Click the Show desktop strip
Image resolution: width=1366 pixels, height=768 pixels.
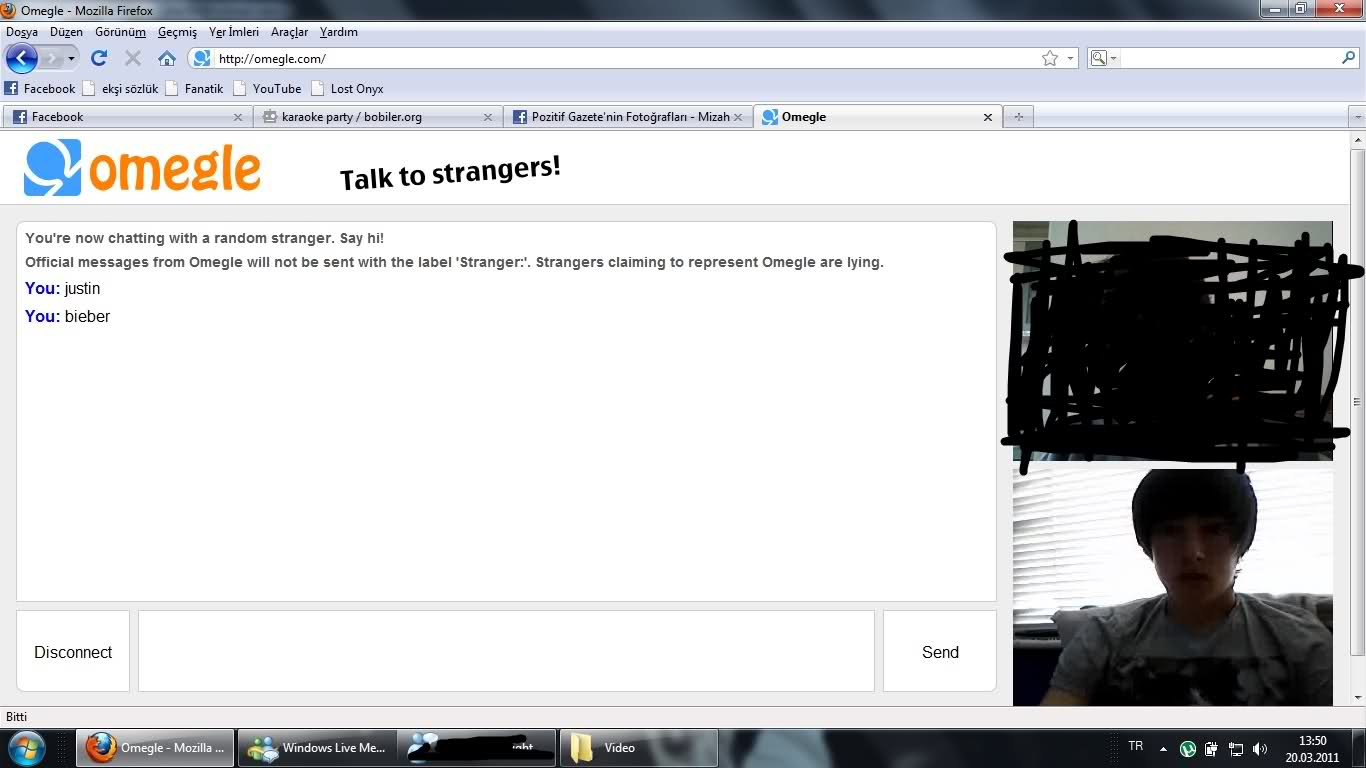pyautogui.click(x=1359, y=748)
